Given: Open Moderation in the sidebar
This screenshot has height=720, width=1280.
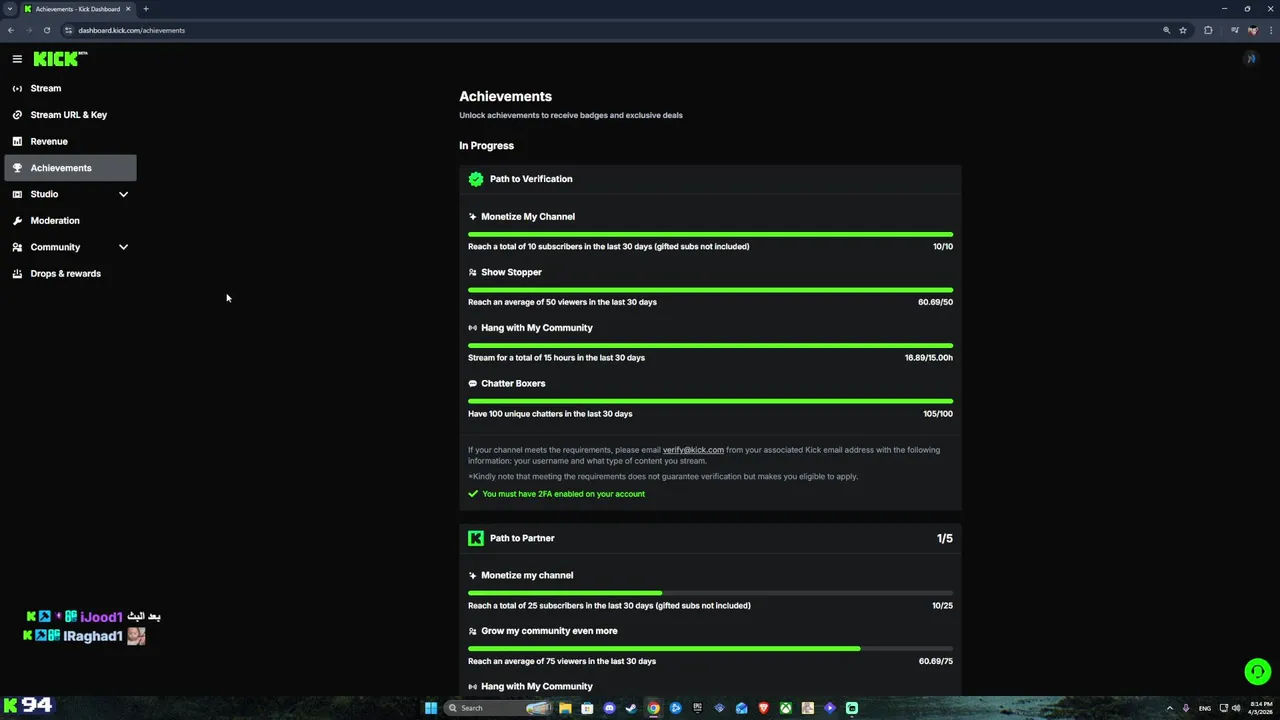Looking at the screenshot, I should pyautogui.click(x=70, y=220).
